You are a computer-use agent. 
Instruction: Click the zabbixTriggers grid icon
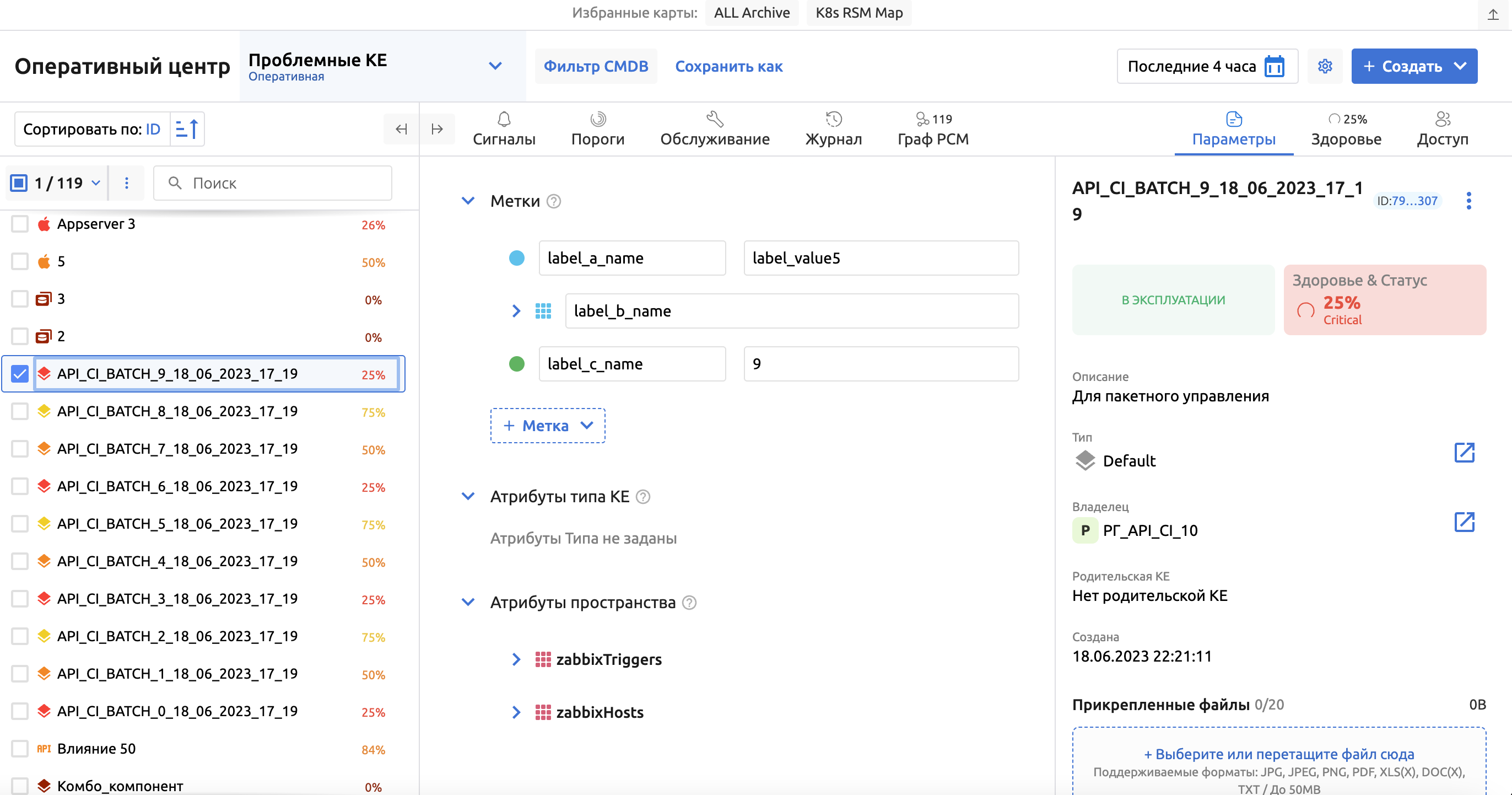point(543,659)
